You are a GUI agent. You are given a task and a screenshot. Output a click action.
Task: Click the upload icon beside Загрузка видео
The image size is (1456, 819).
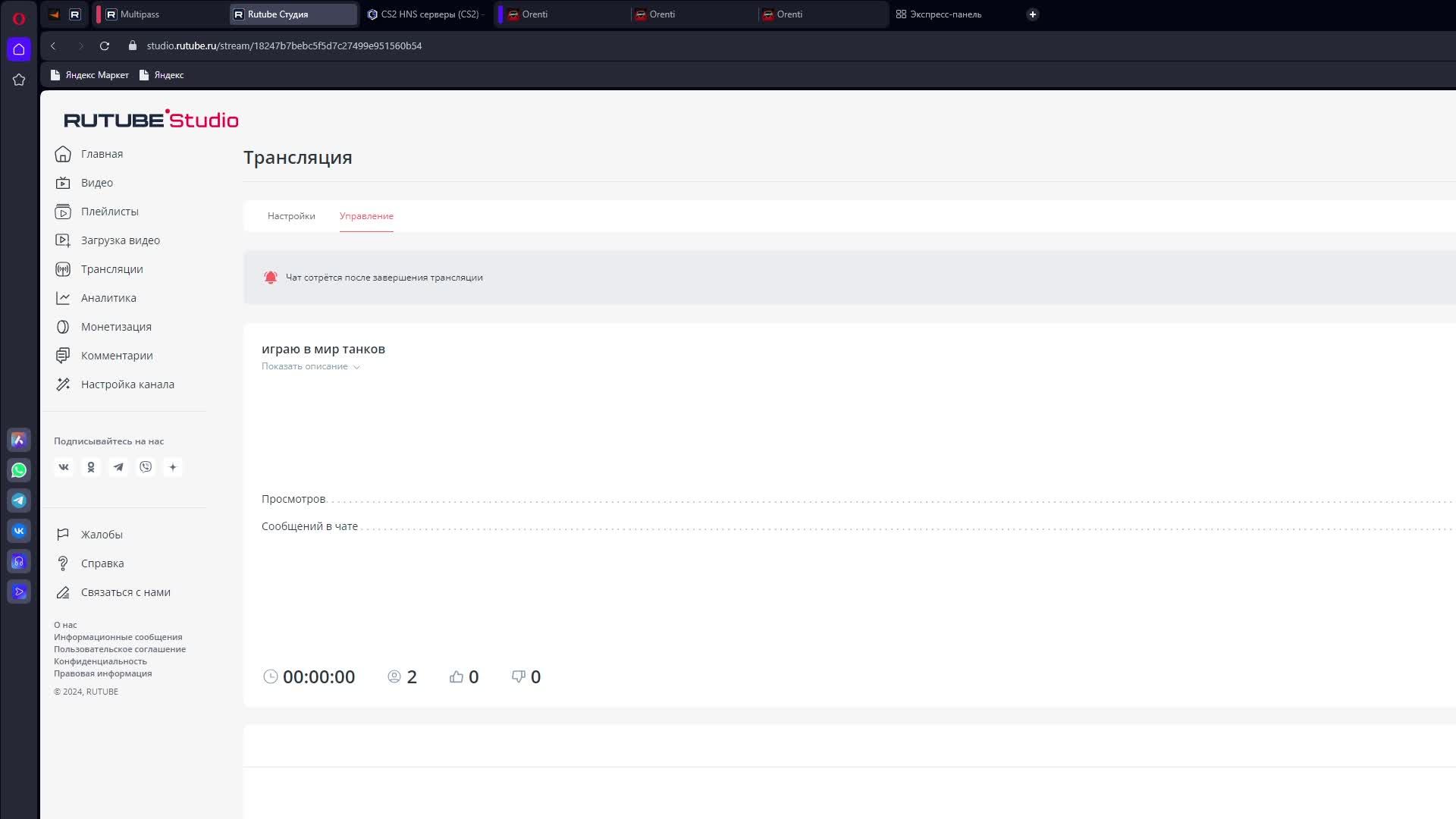pyautogui.click(x=63, y=240)
